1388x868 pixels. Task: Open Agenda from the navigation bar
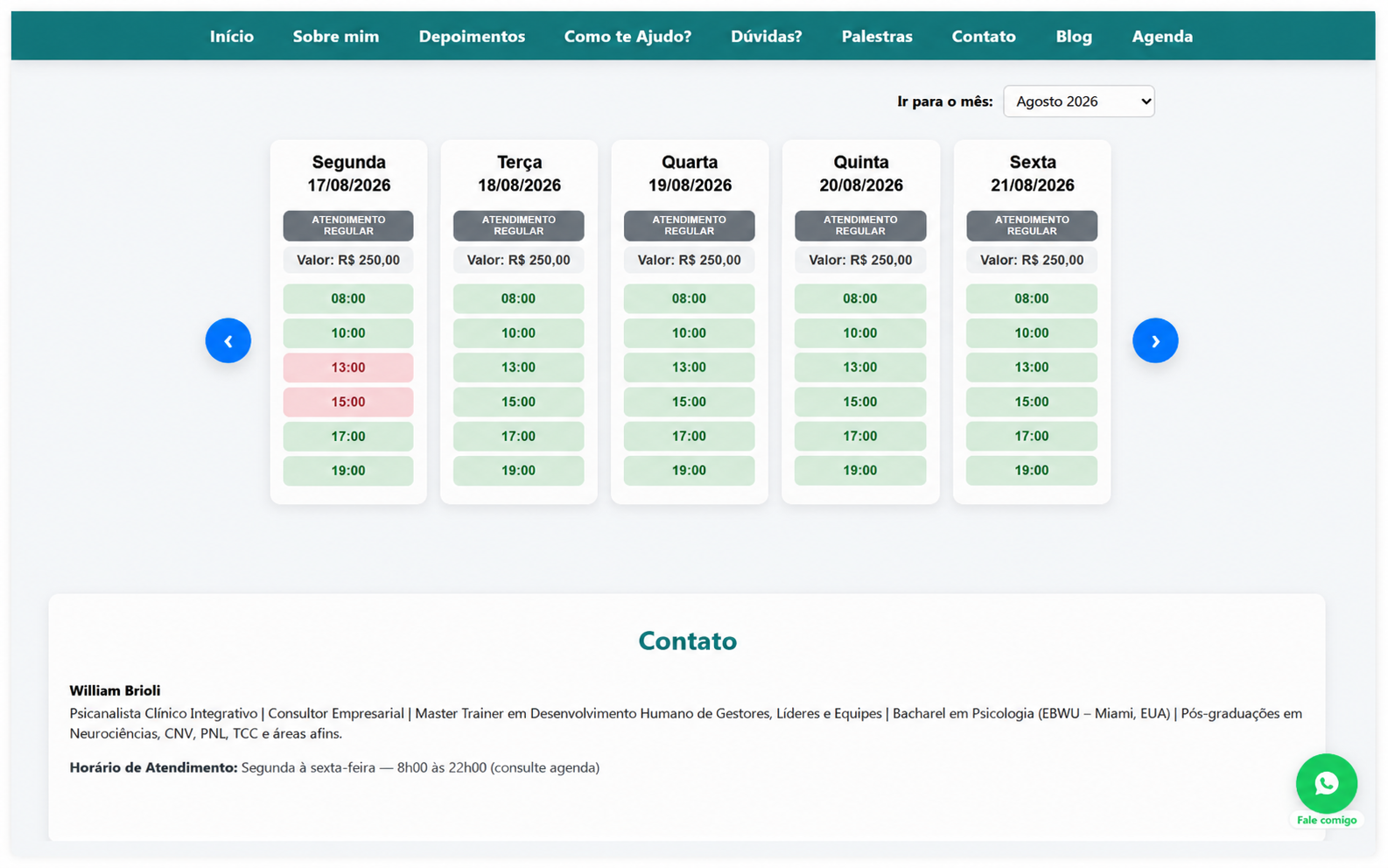point(1162,37)
